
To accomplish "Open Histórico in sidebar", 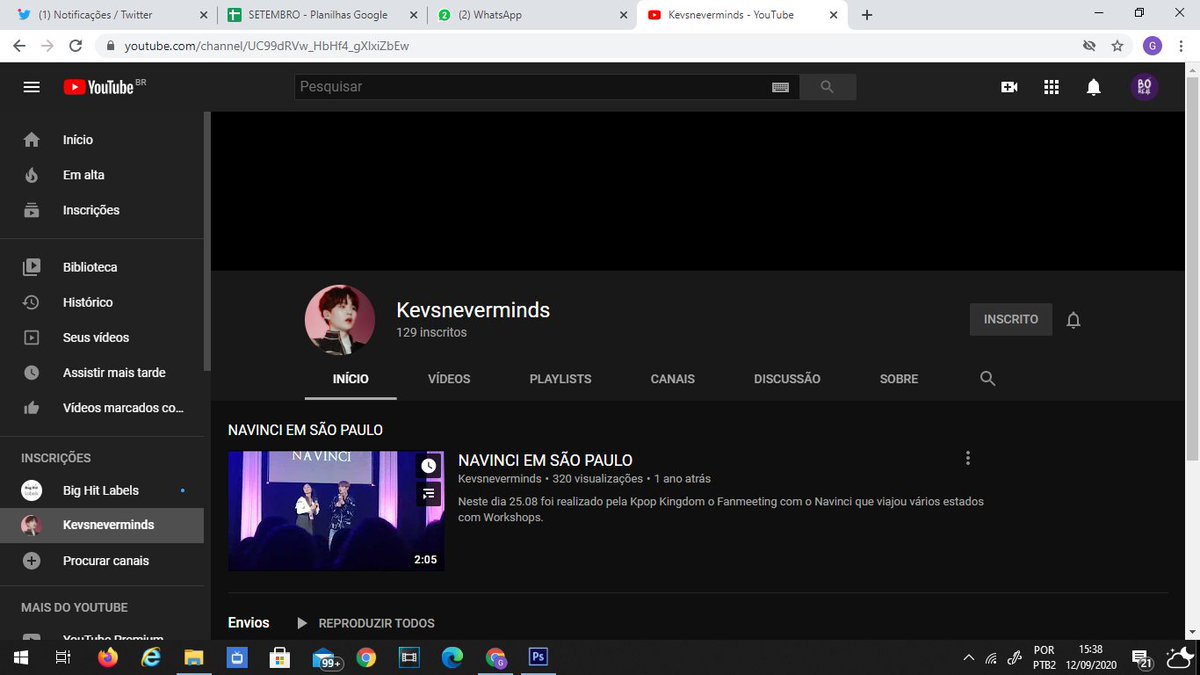I will tap(102, 302).
